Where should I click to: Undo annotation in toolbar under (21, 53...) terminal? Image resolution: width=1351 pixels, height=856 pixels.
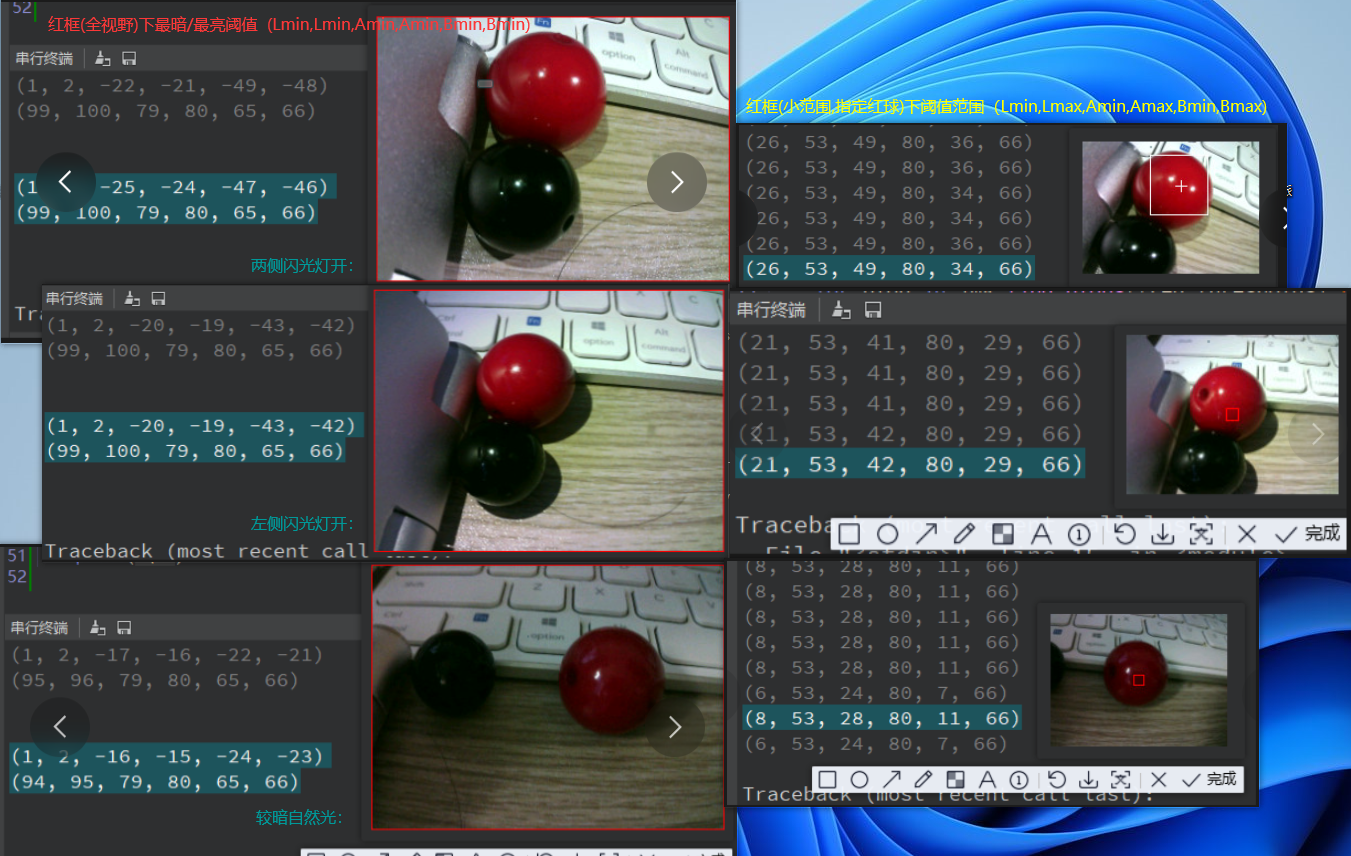1124,534
